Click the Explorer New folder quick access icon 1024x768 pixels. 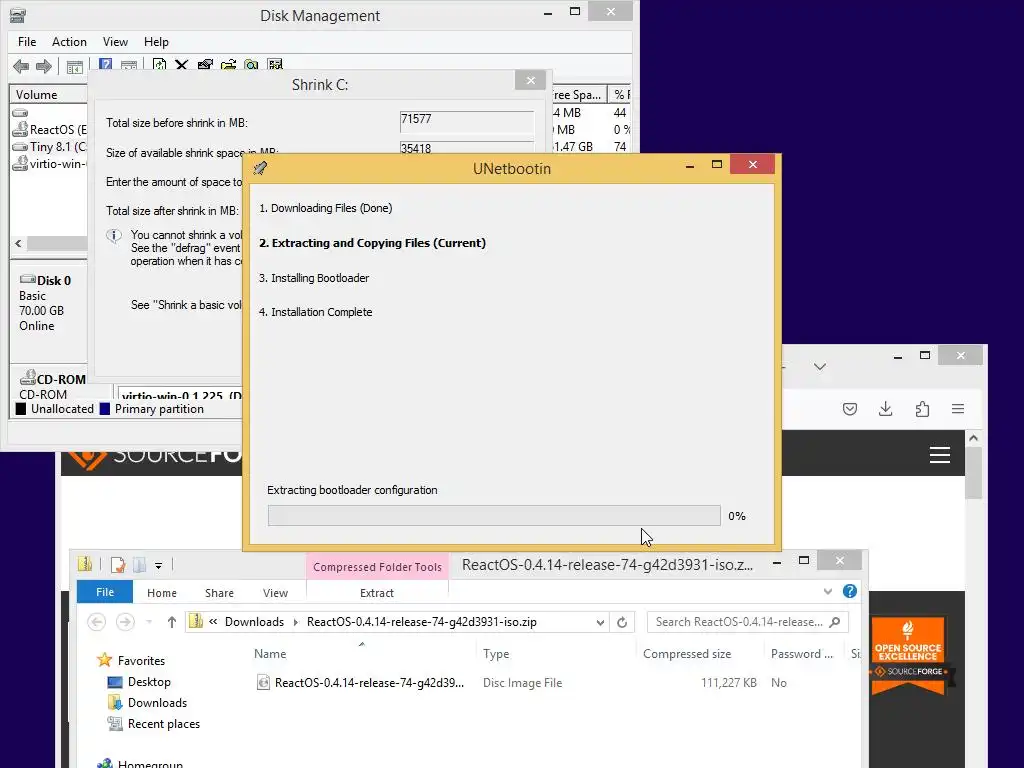(x=139, y=565)
